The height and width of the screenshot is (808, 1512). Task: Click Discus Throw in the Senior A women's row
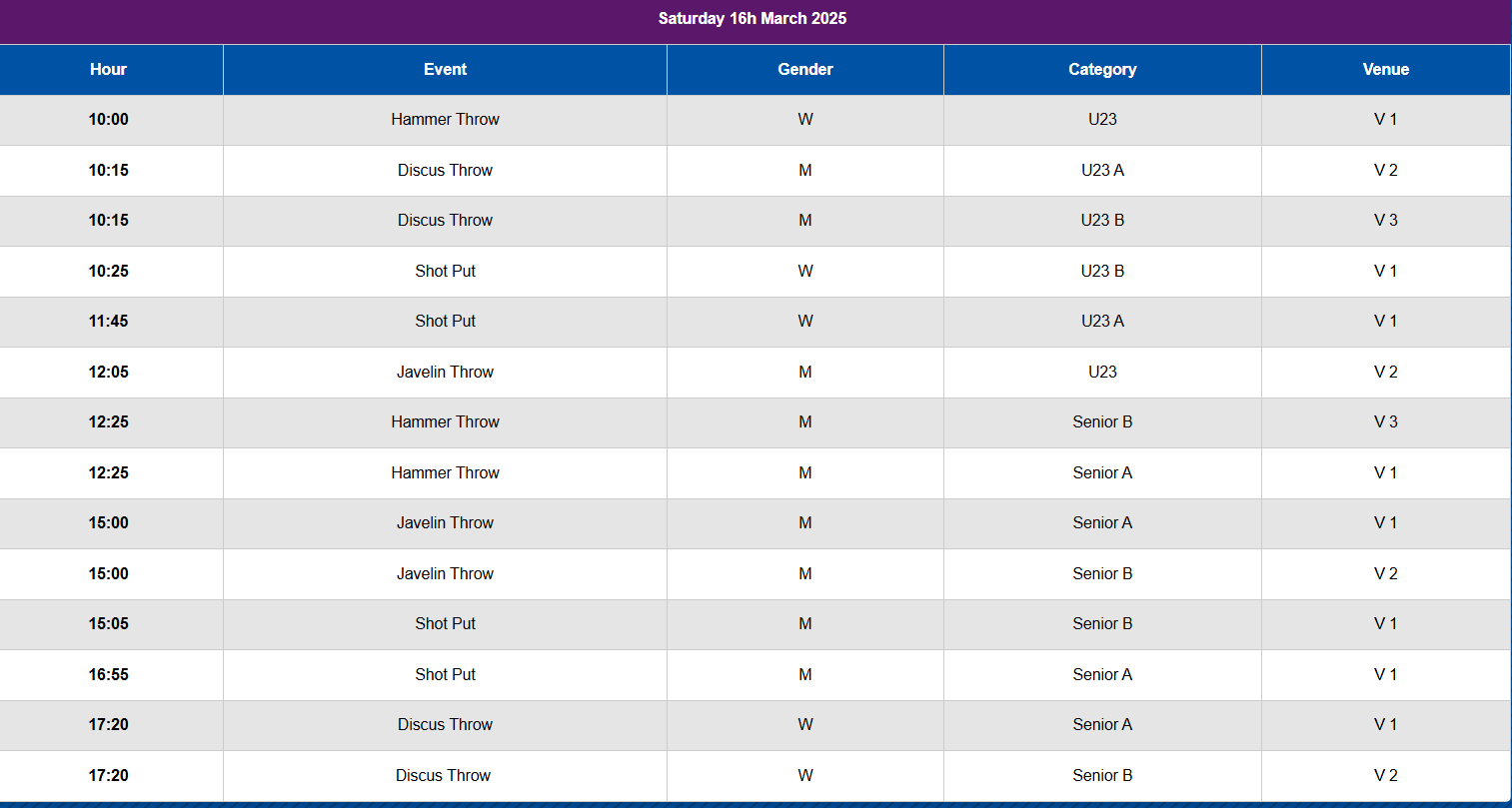click(445, 724)
